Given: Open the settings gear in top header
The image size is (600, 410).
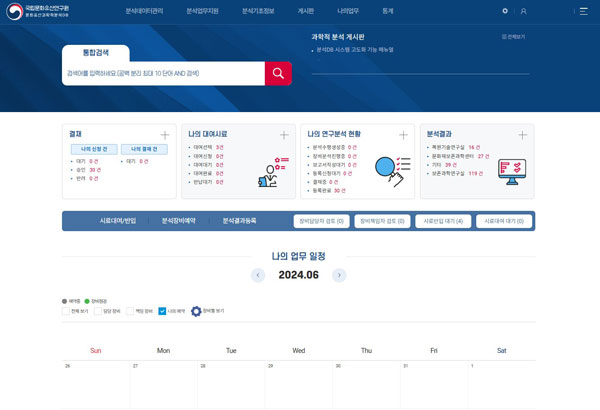Looking at the screenshot, I should tap(505, 11).
